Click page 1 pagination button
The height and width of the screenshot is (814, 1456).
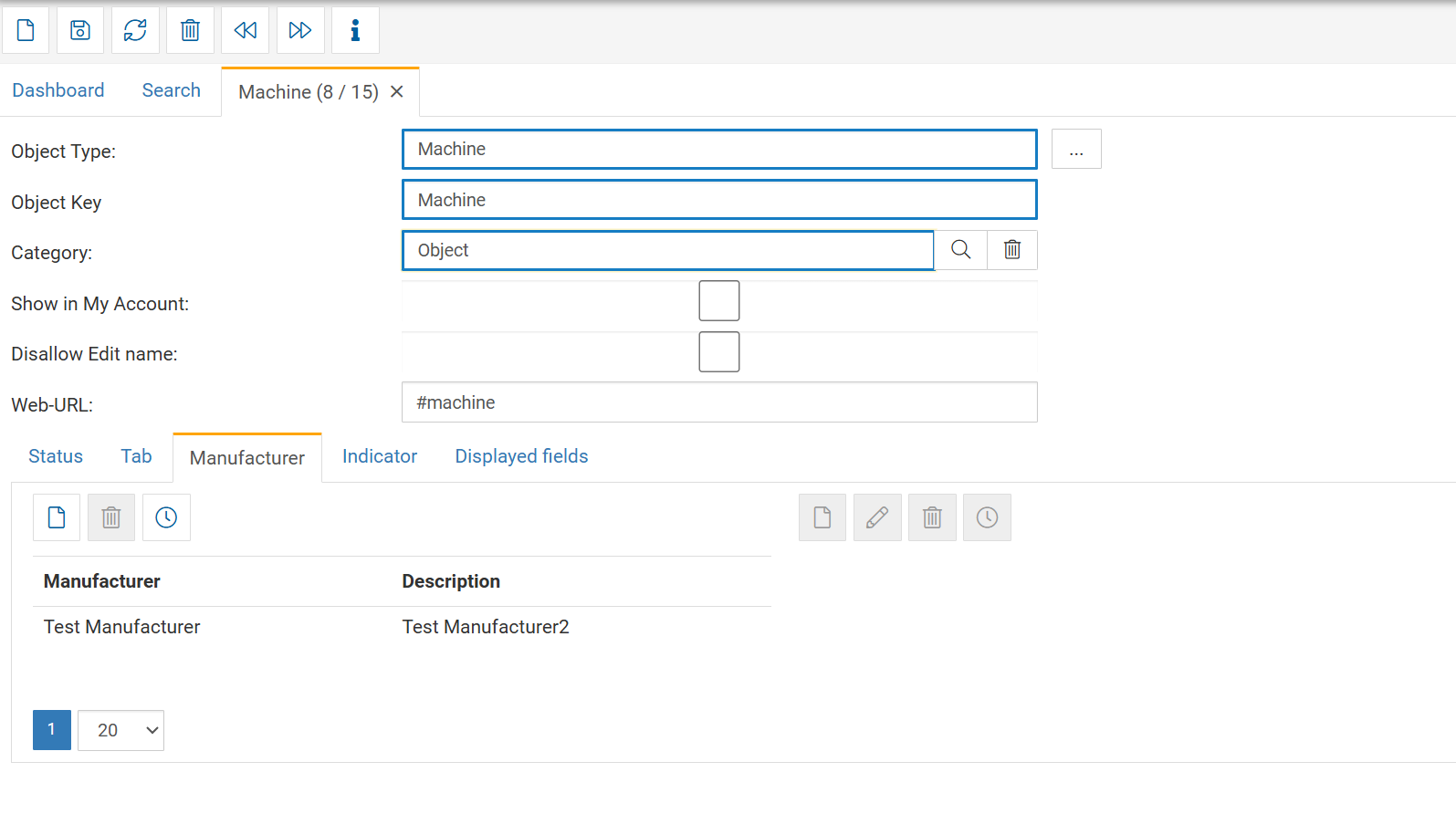point(52,730)
